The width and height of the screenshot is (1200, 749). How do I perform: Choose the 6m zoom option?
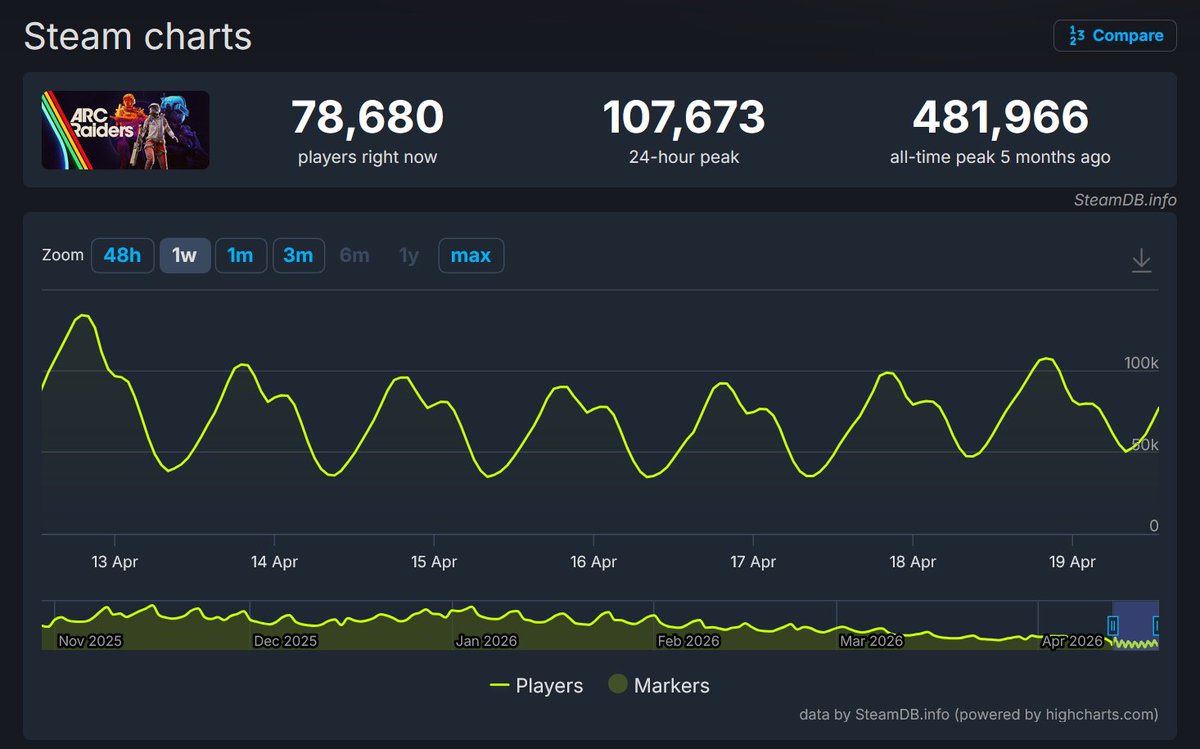354,255
